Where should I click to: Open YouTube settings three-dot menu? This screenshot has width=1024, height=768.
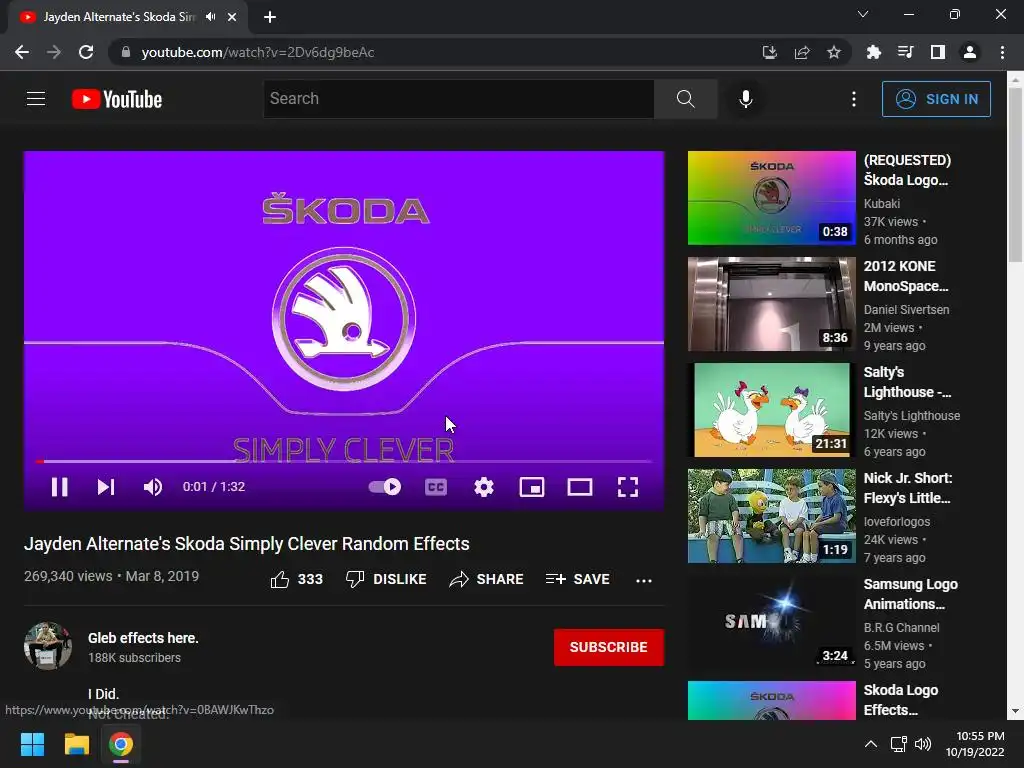coord(854,99)
